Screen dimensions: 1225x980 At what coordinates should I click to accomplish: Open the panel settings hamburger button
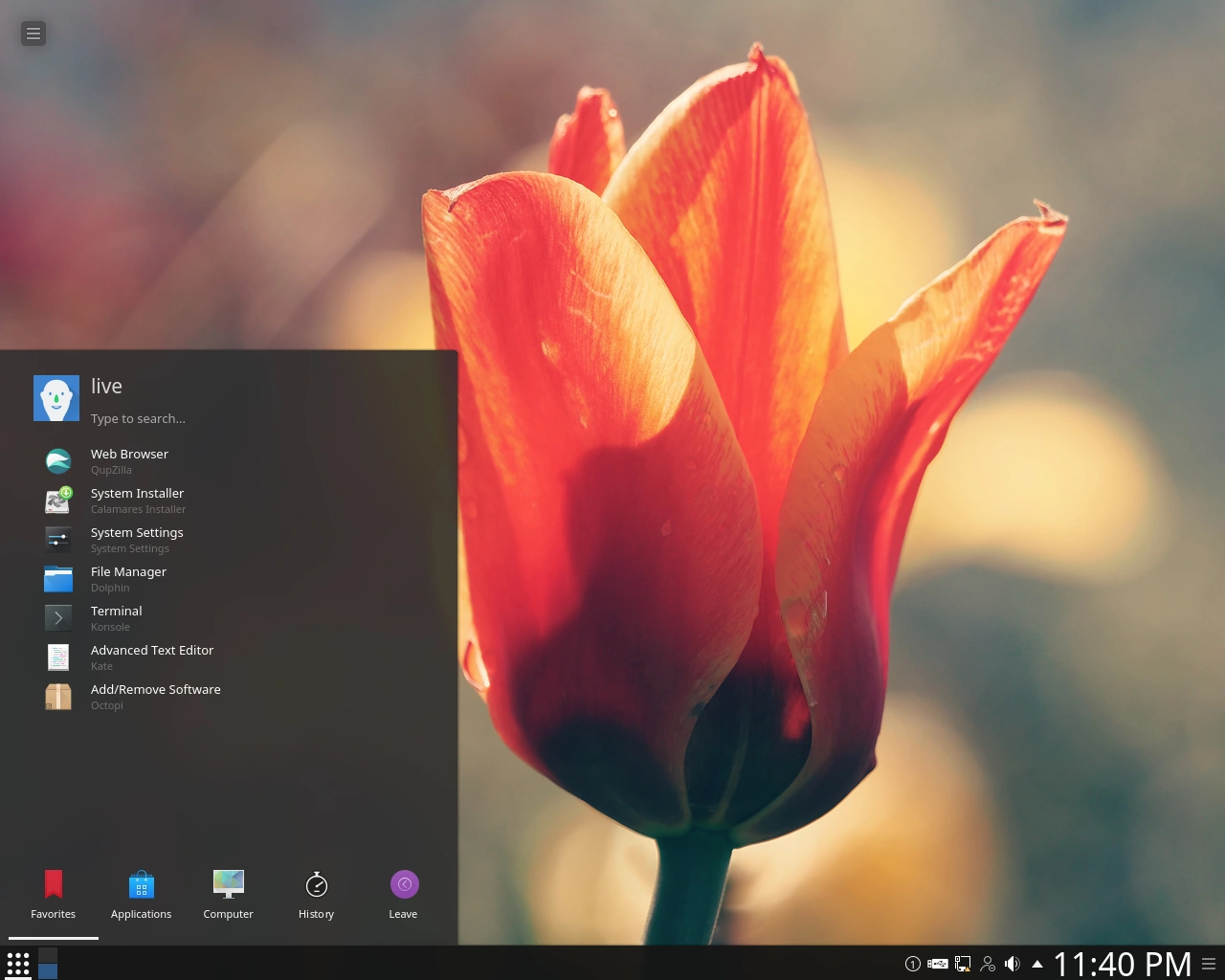[x=1209, y=964]
